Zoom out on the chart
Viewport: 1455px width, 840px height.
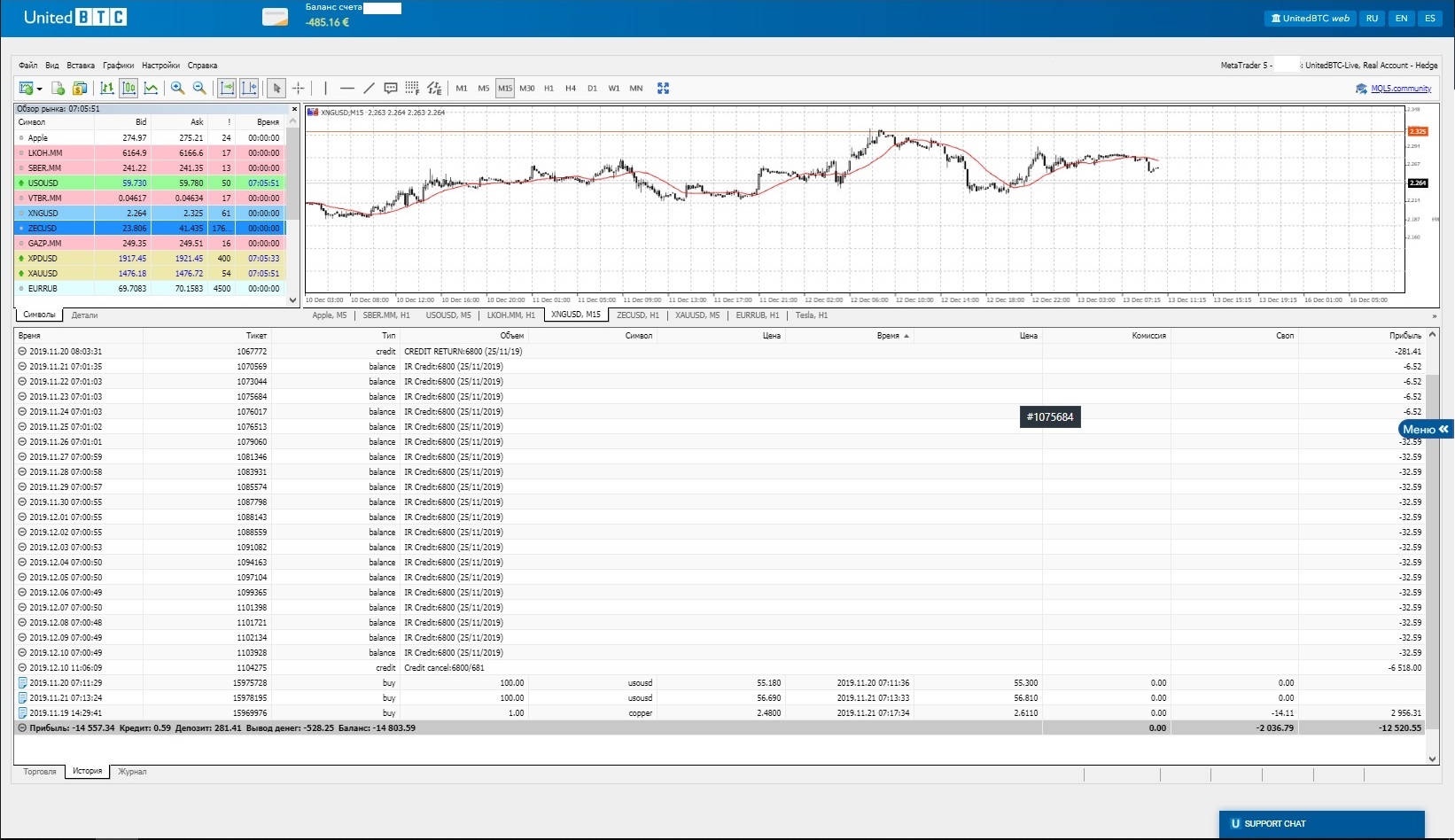199,88
